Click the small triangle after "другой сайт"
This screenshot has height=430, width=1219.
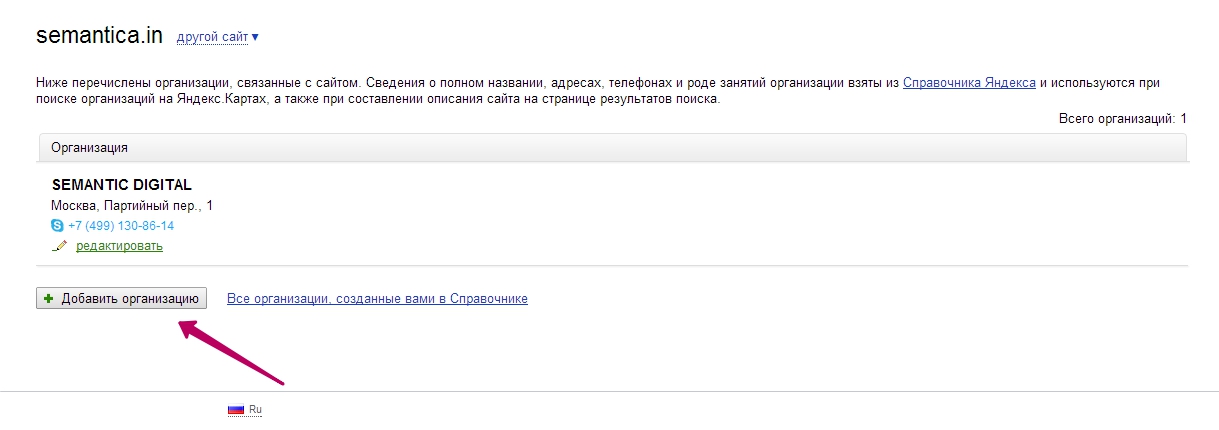point(255,38)
